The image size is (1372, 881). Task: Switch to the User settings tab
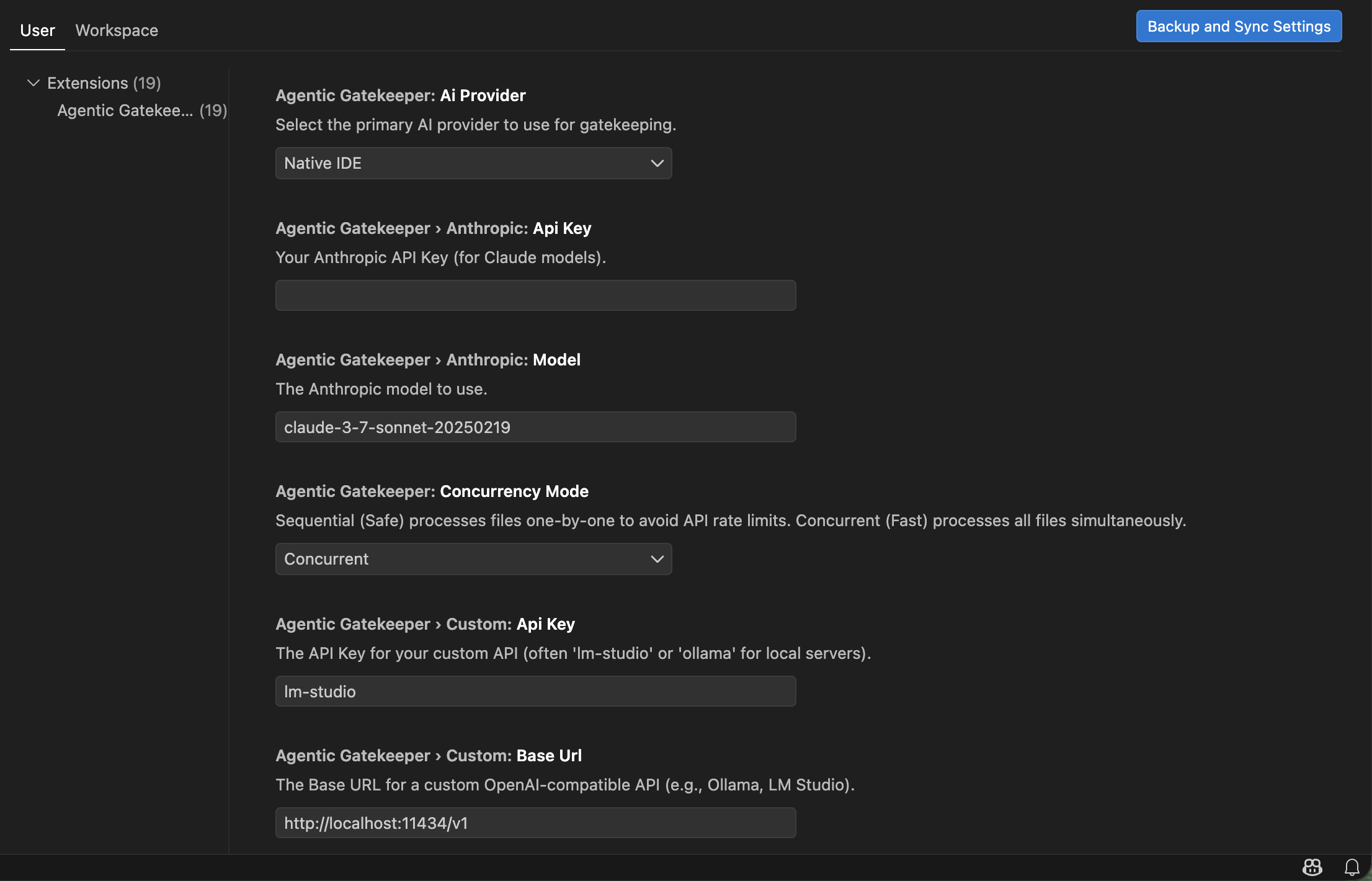(x=37, y=30)
